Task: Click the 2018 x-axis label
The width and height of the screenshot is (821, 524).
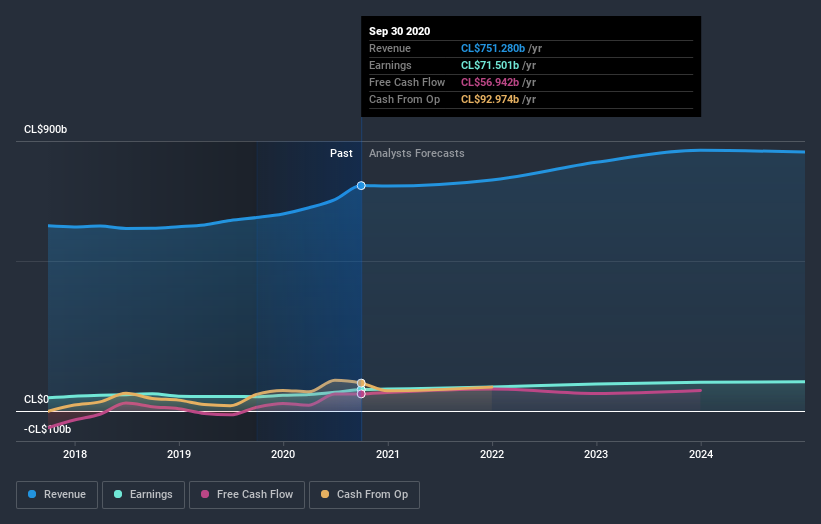Action: 75,454
